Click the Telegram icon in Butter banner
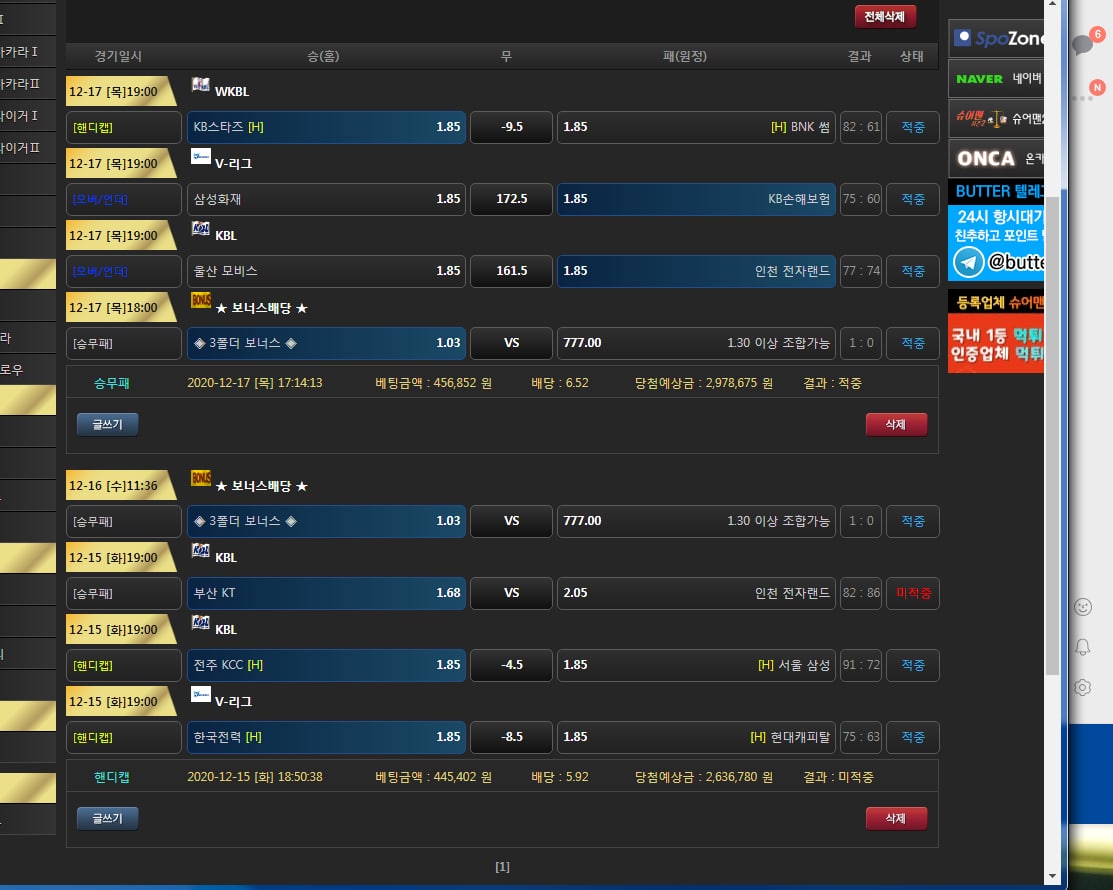The image size is (1113, 890). click(967, 262)
